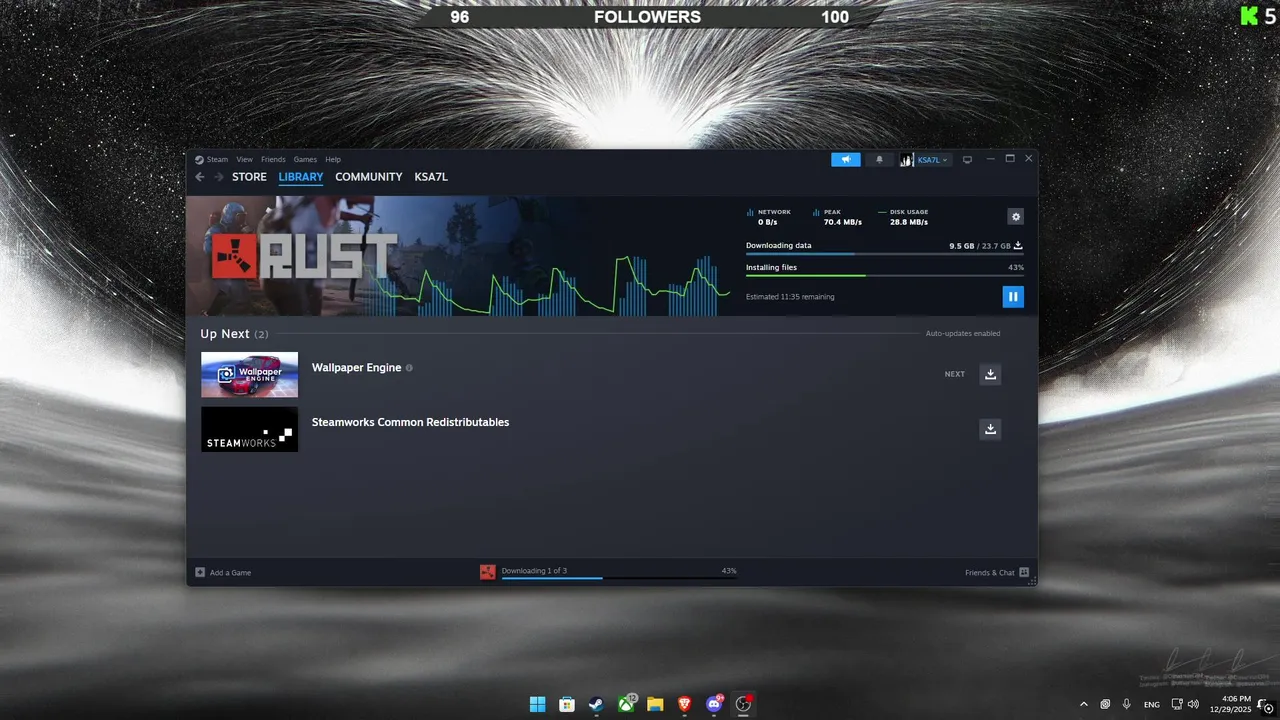The width and height of the screenshot is (1280, 720).
Task: Click the Peak 70.4 MB/s stat
Action: (x=837, y=217)
